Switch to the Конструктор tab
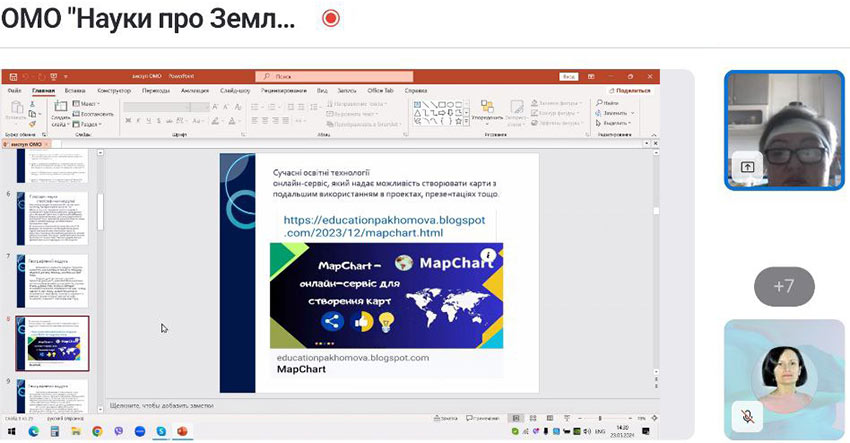 coord(114,91)
